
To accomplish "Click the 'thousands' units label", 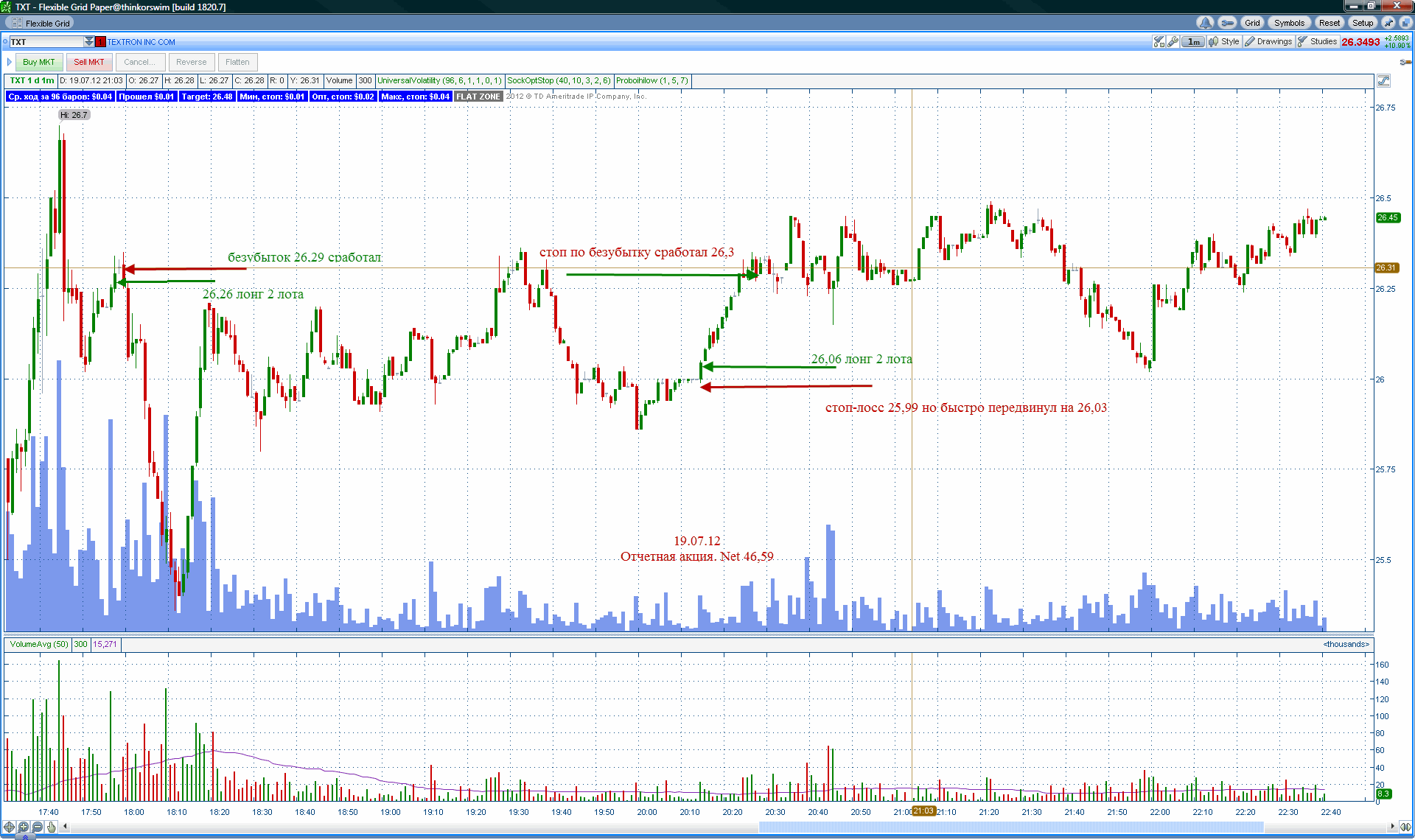I will (1346, 644).
